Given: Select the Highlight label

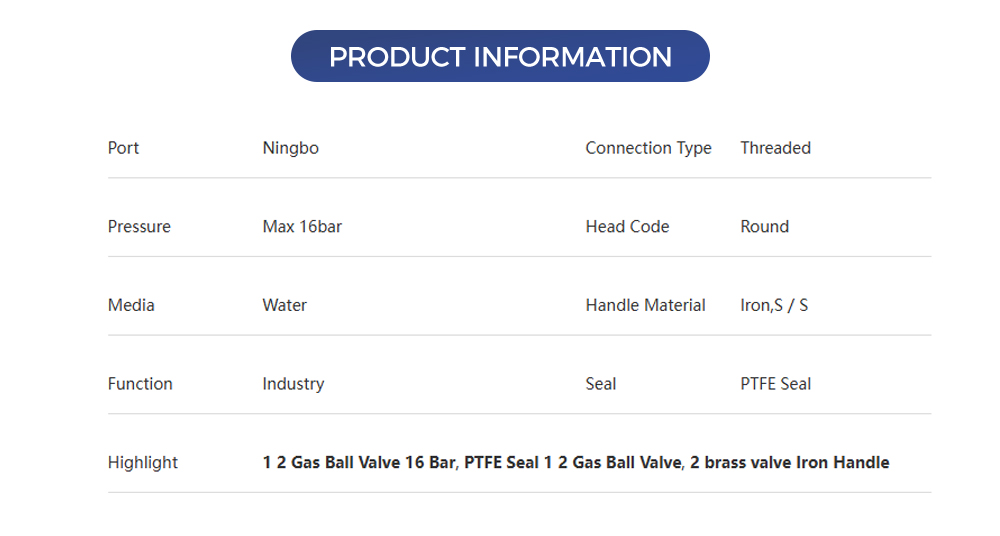Looking at the screenshot, I should click(143, 463).
